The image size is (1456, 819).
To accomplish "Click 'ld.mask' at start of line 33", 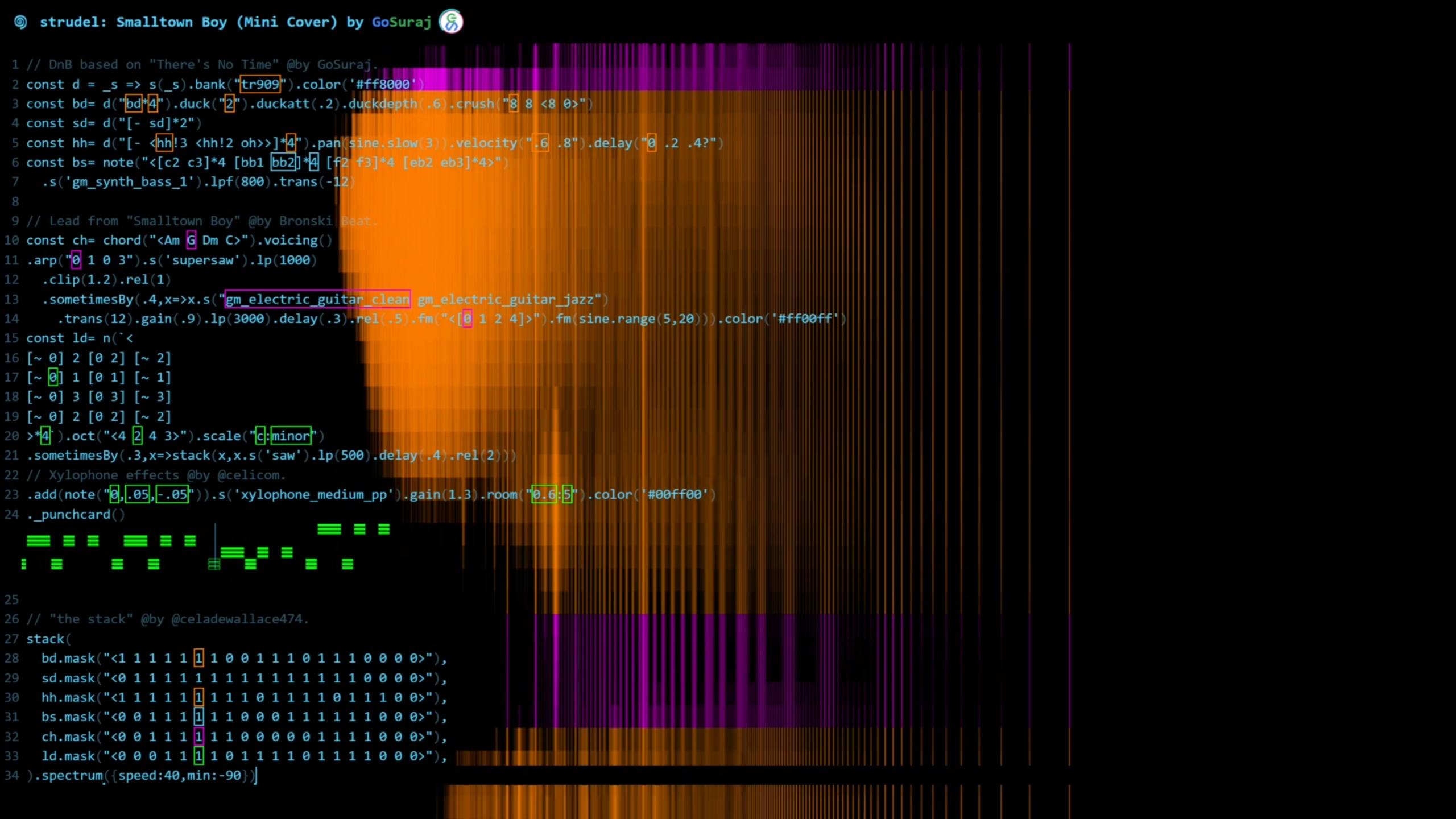I will pyautogui.click(x=68, y=756).
